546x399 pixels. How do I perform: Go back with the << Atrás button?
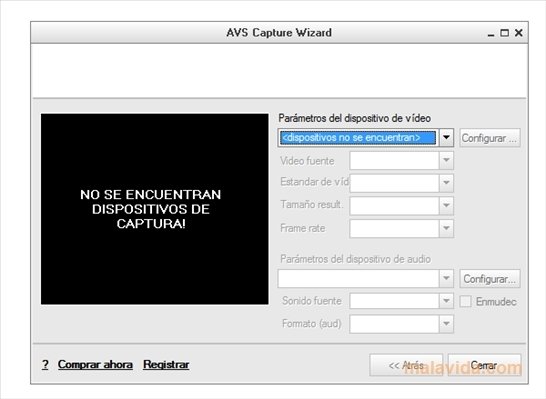coord(406,365)
